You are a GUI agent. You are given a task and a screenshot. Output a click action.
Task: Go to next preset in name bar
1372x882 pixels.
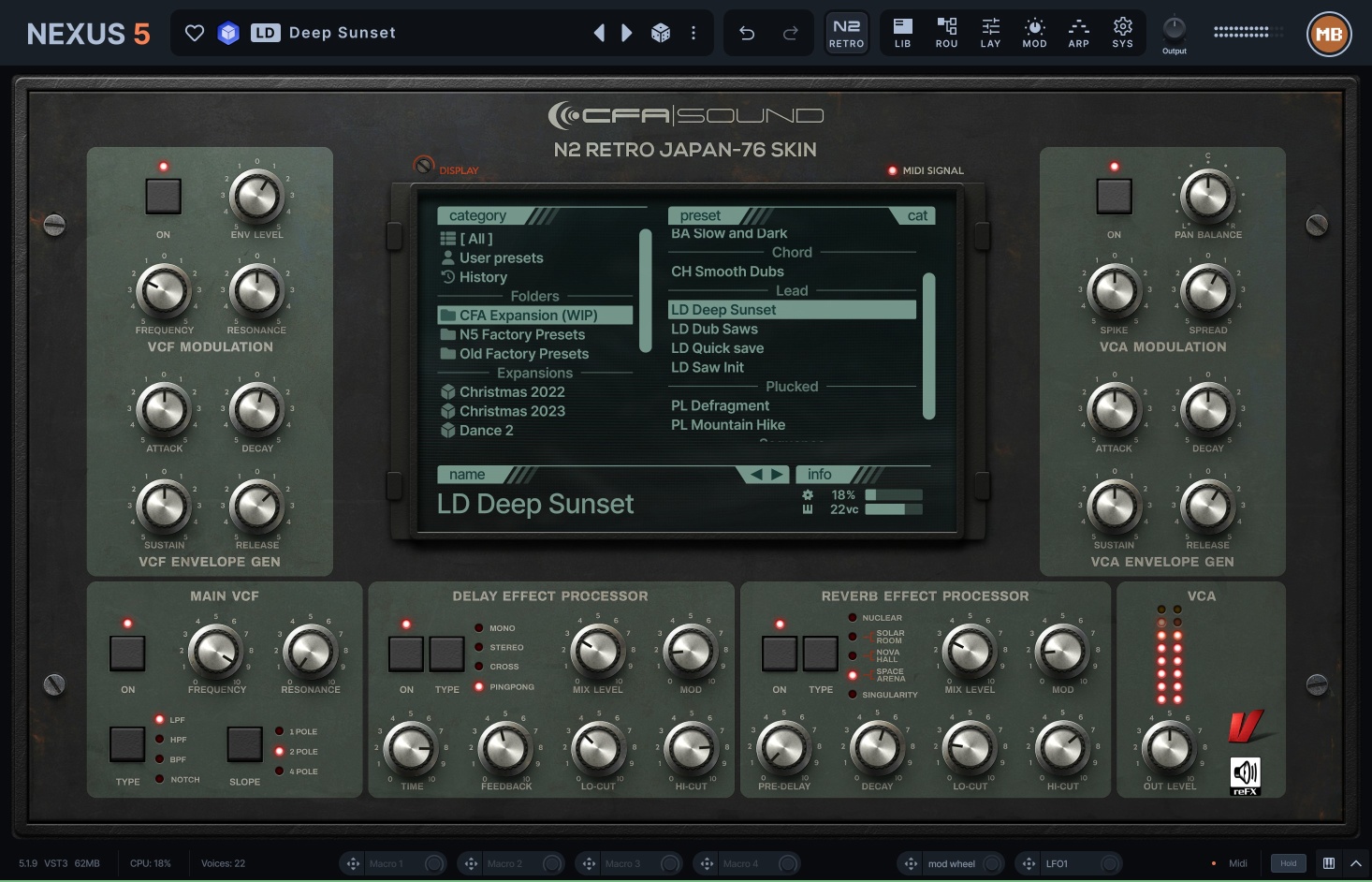pos(777,475)
